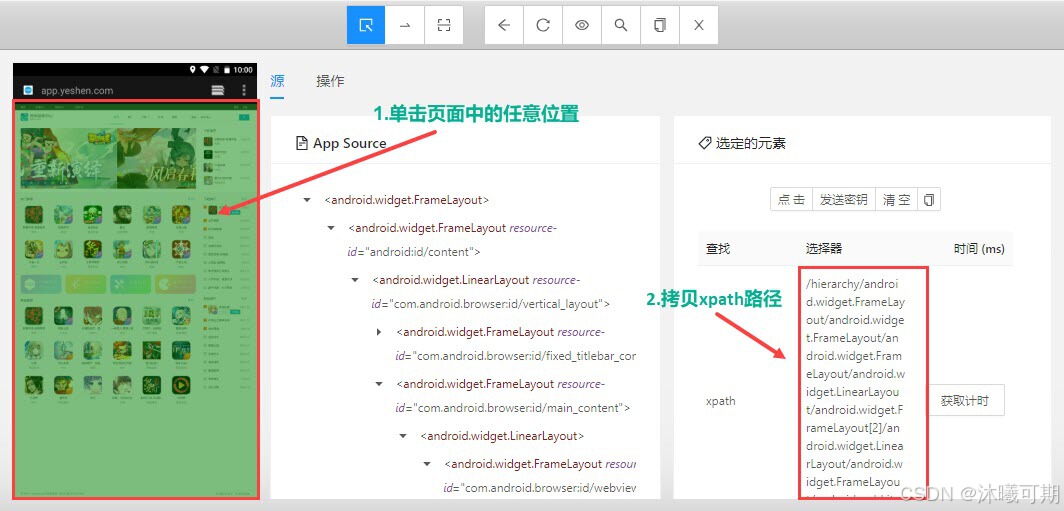Expand the fixed_titlebar_con FrameLayout node
The image size is (1064, 511).
[x=379, y=332]
